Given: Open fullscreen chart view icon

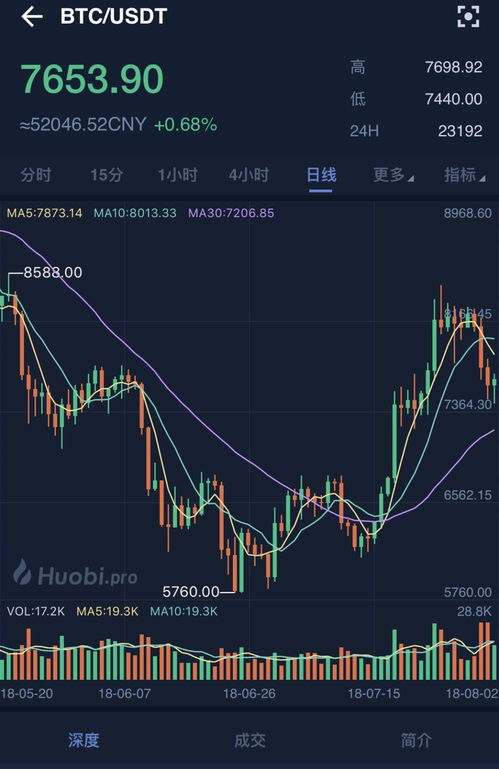Looking at the screenshot, I should point(468,17).
